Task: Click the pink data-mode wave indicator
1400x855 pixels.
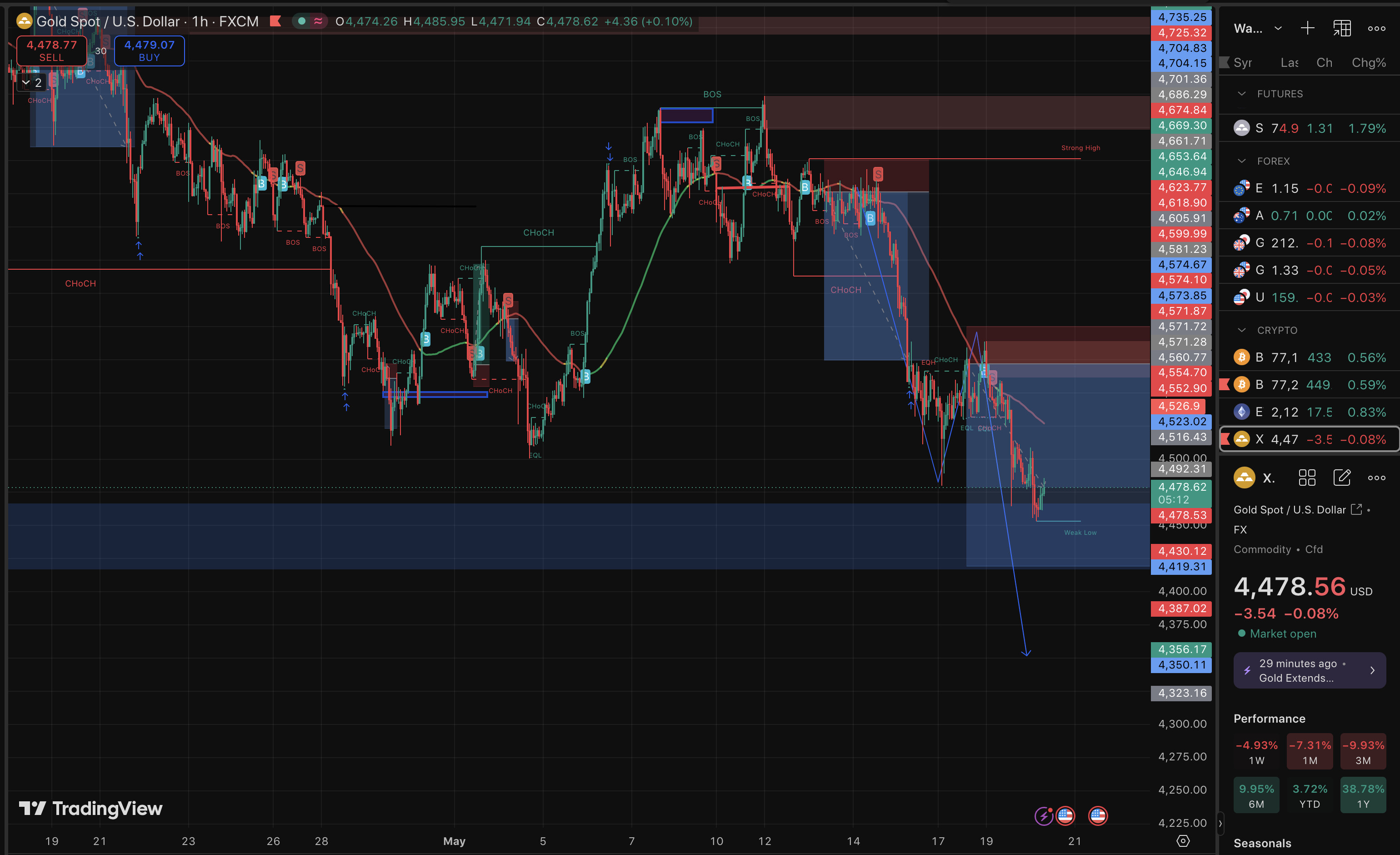Action: coord(318,21)
